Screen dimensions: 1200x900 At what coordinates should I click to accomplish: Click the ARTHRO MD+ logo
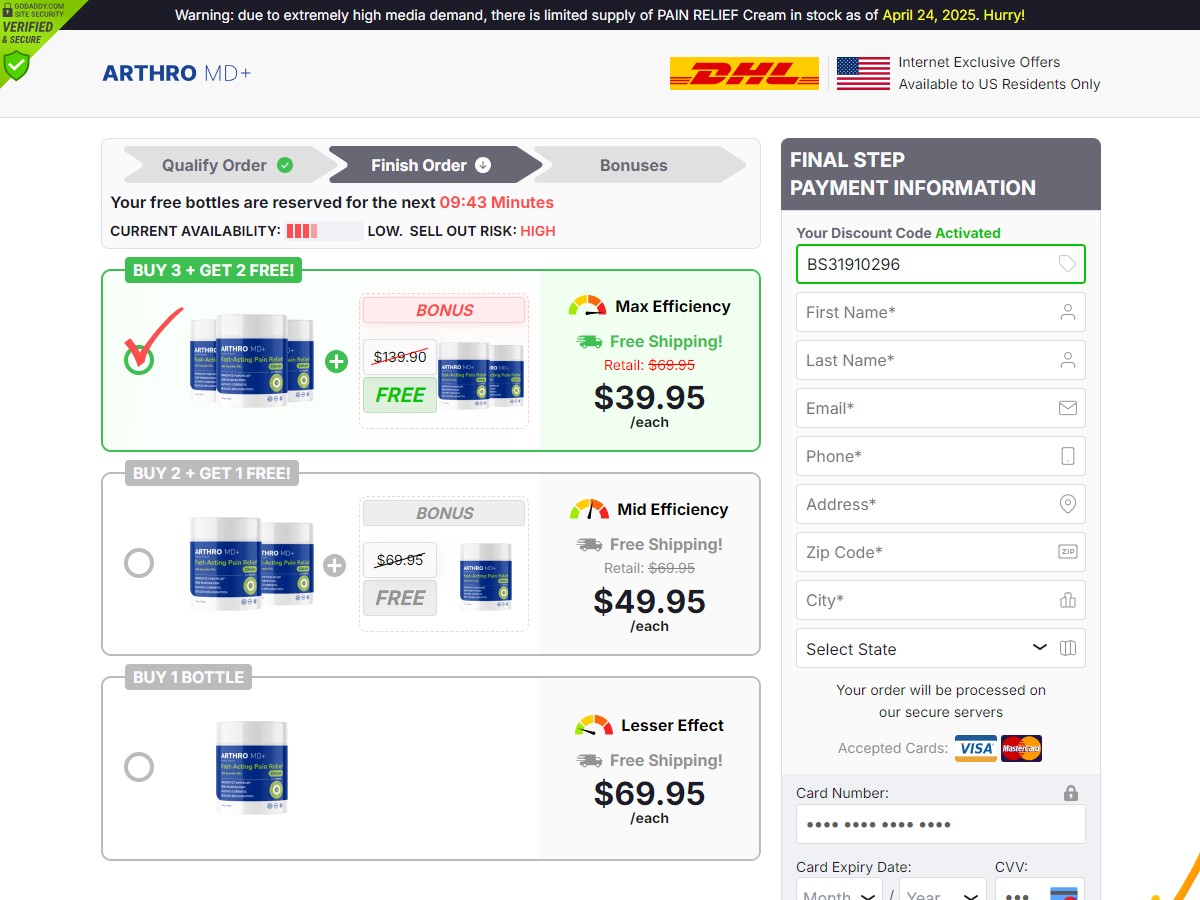177,73
